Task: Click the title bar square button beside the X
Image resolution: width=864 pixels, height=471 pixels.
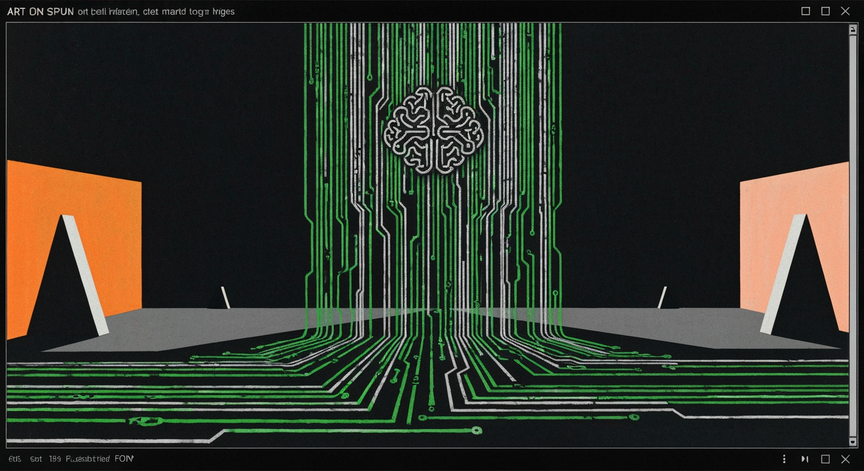Action: click(825, 11)
